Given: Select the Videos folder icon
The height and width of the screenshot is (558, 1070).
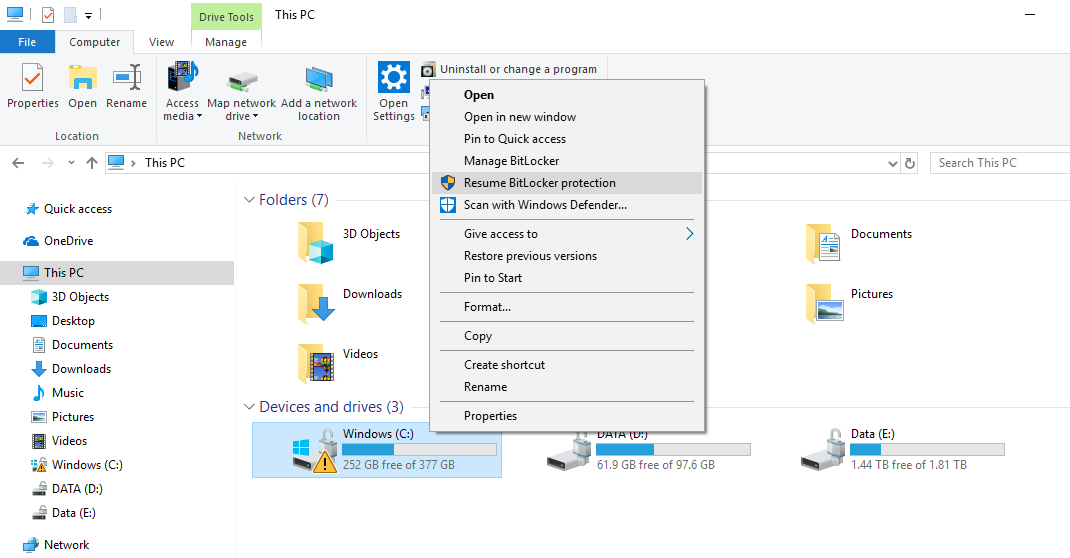Looking at the screenshot, I should point(315,362).
